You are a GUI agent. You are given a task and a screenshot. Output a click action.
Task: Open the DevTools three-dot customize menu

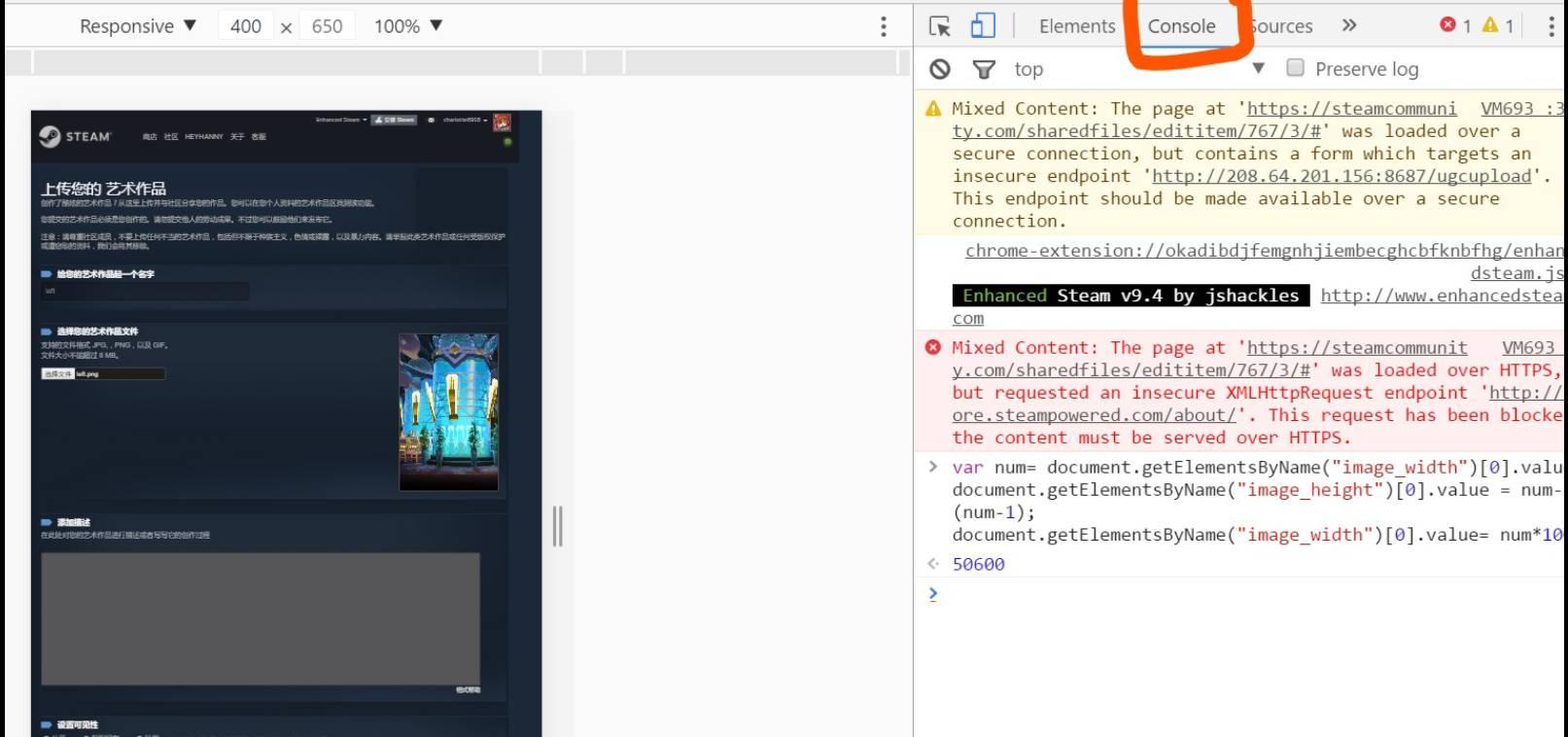tap(1551, 26)
